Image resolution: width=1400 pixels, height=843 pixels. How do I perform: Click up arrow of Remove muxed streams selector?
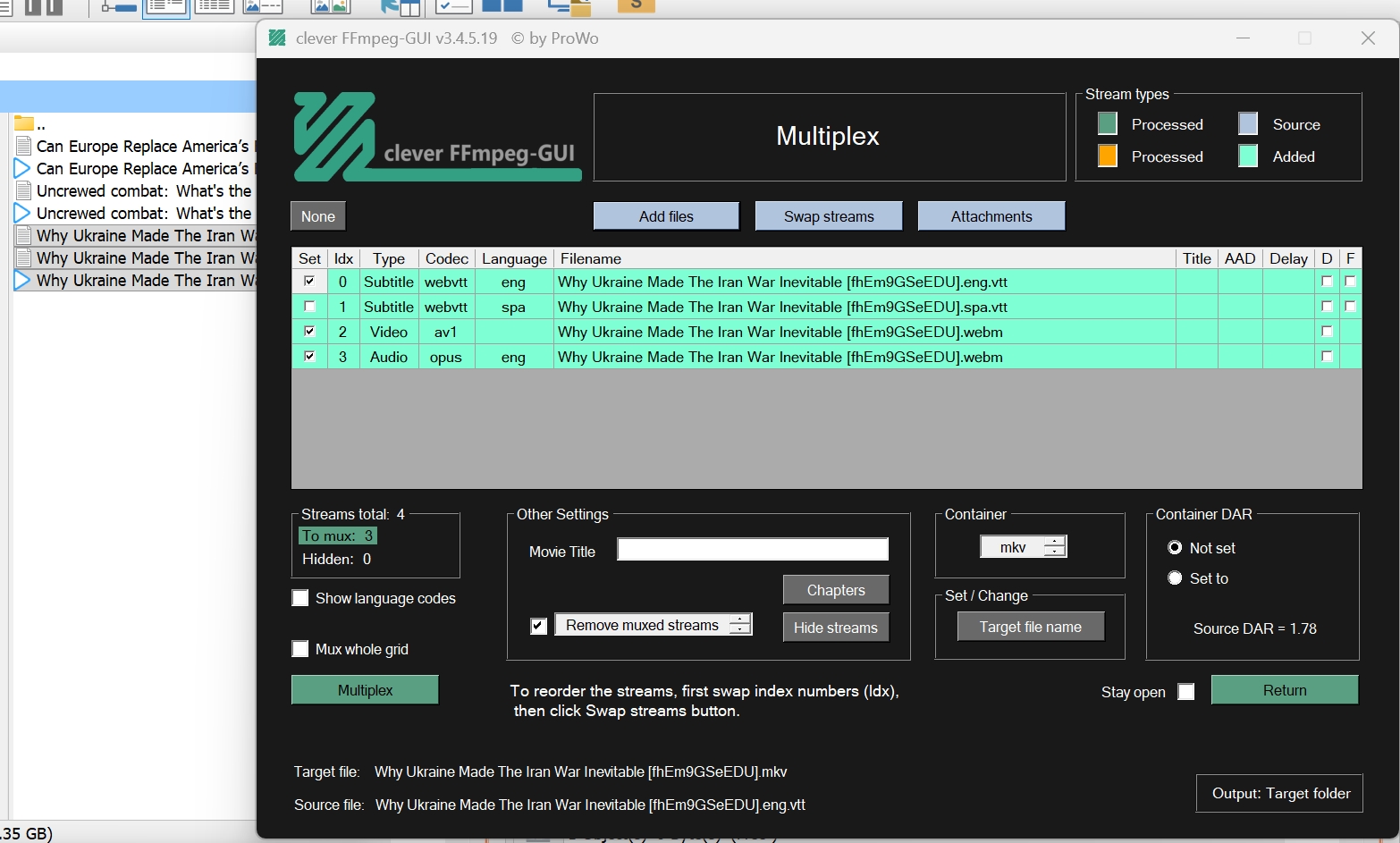[740, 620]
